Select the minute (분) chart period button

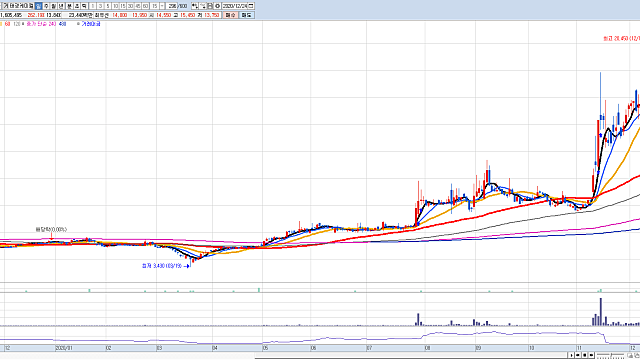click(69, 6)
